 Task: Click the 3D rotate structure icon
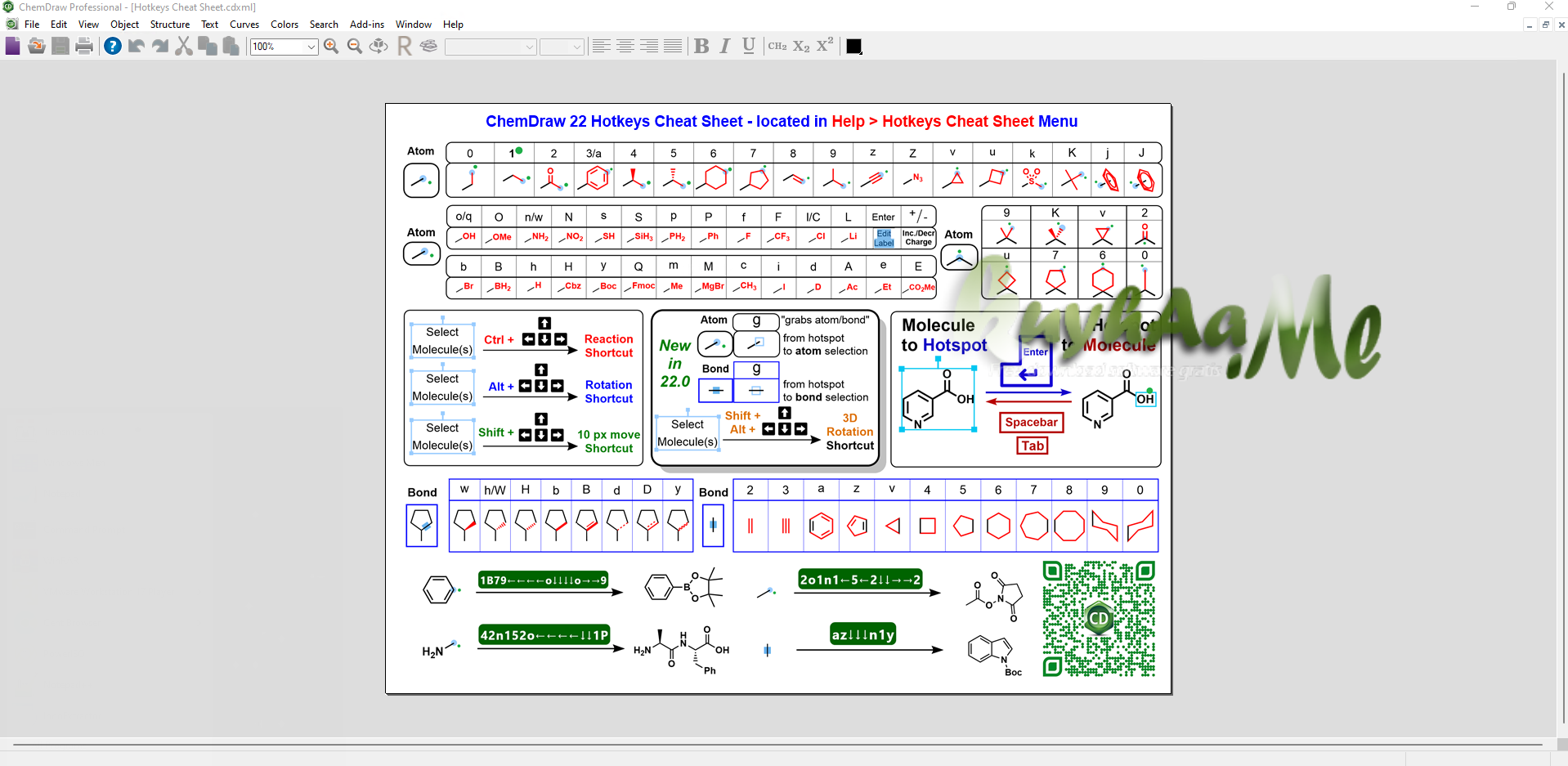pyautogui.click(x=379, y=46)
